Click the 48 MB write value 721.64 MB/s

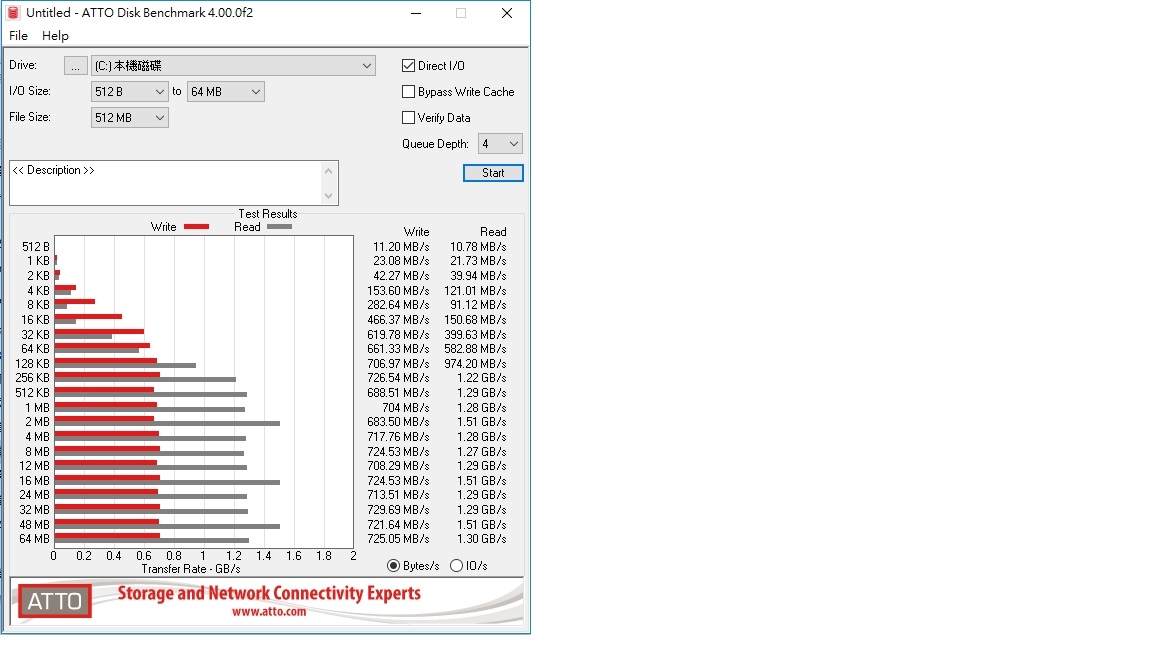[398, 525]
